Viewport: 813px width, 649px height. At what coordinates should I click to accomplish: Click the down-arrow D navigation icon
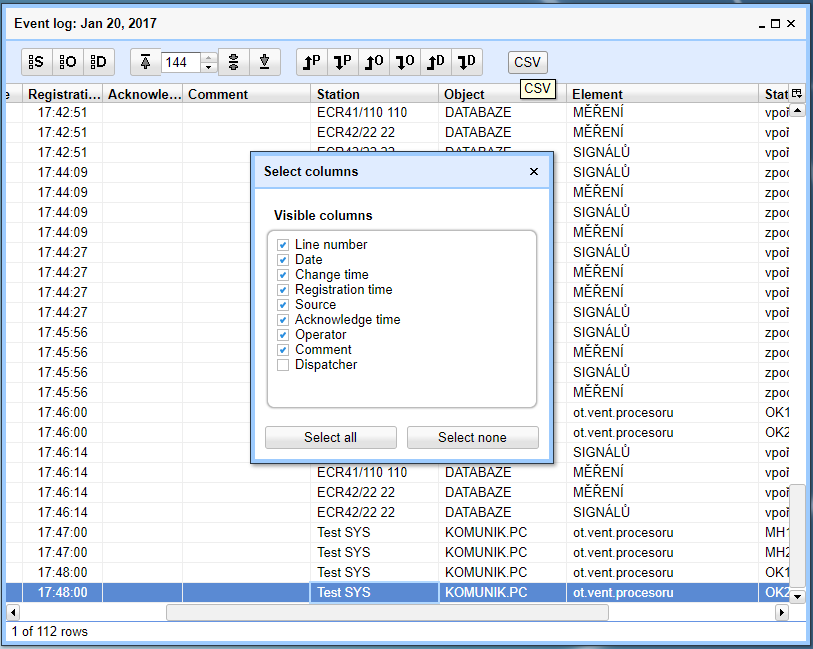(467, 62)
